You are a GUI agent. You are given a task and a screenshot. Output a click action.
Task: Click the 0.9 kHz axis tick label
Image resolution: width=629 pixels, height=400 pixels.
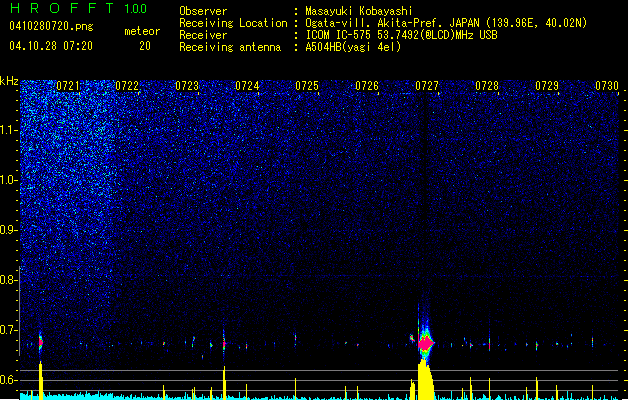(8, 230)
